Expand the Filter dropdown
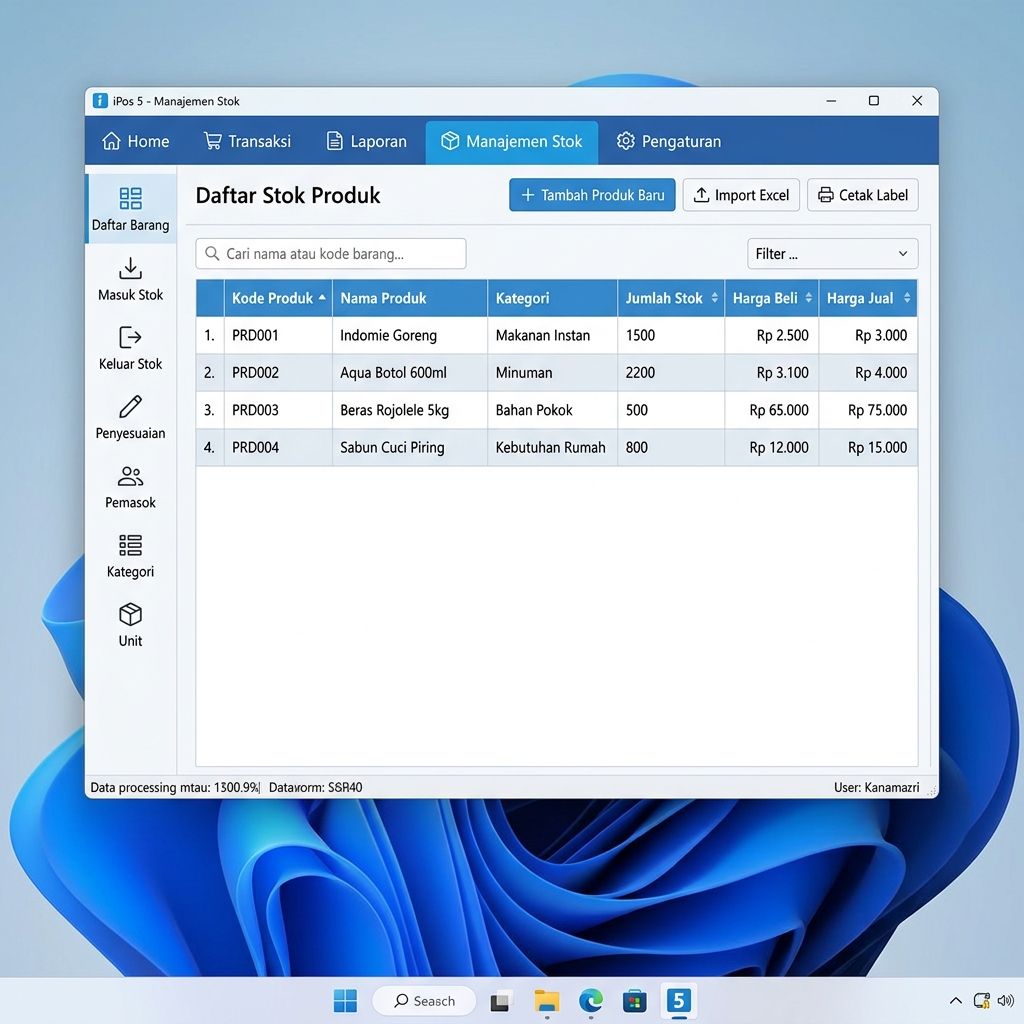Screen dimensions: 1024x1024 pos(832,254)
